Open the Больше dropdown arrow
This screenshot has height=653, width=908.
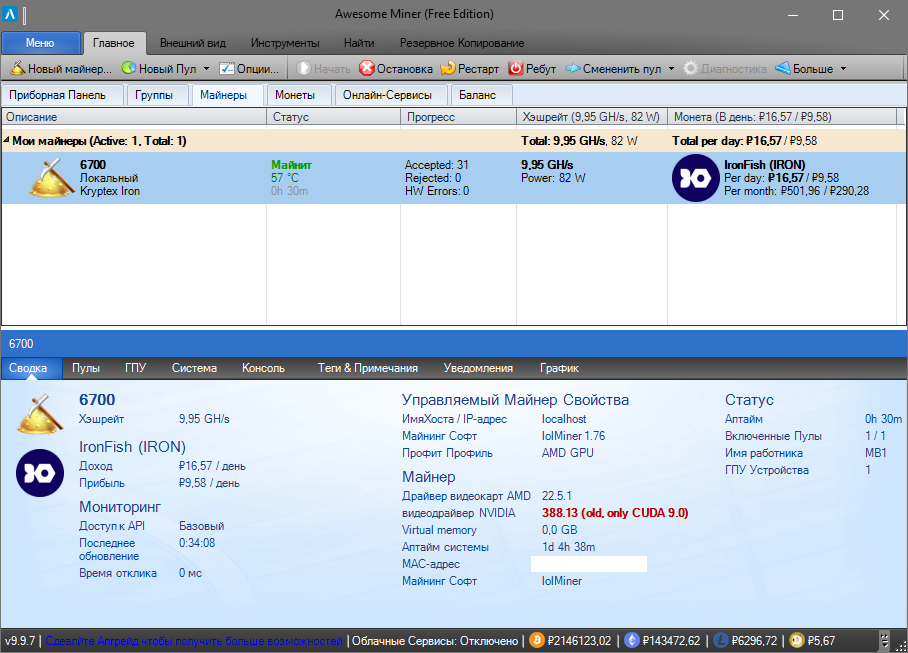pyautogui.click(x=843, y=69)
